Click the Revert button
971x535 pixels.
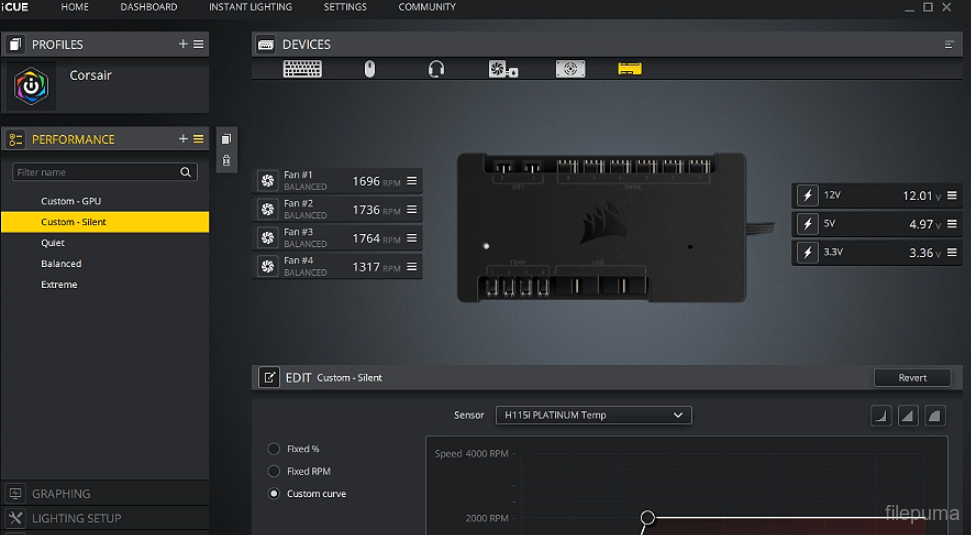point(912,378)
